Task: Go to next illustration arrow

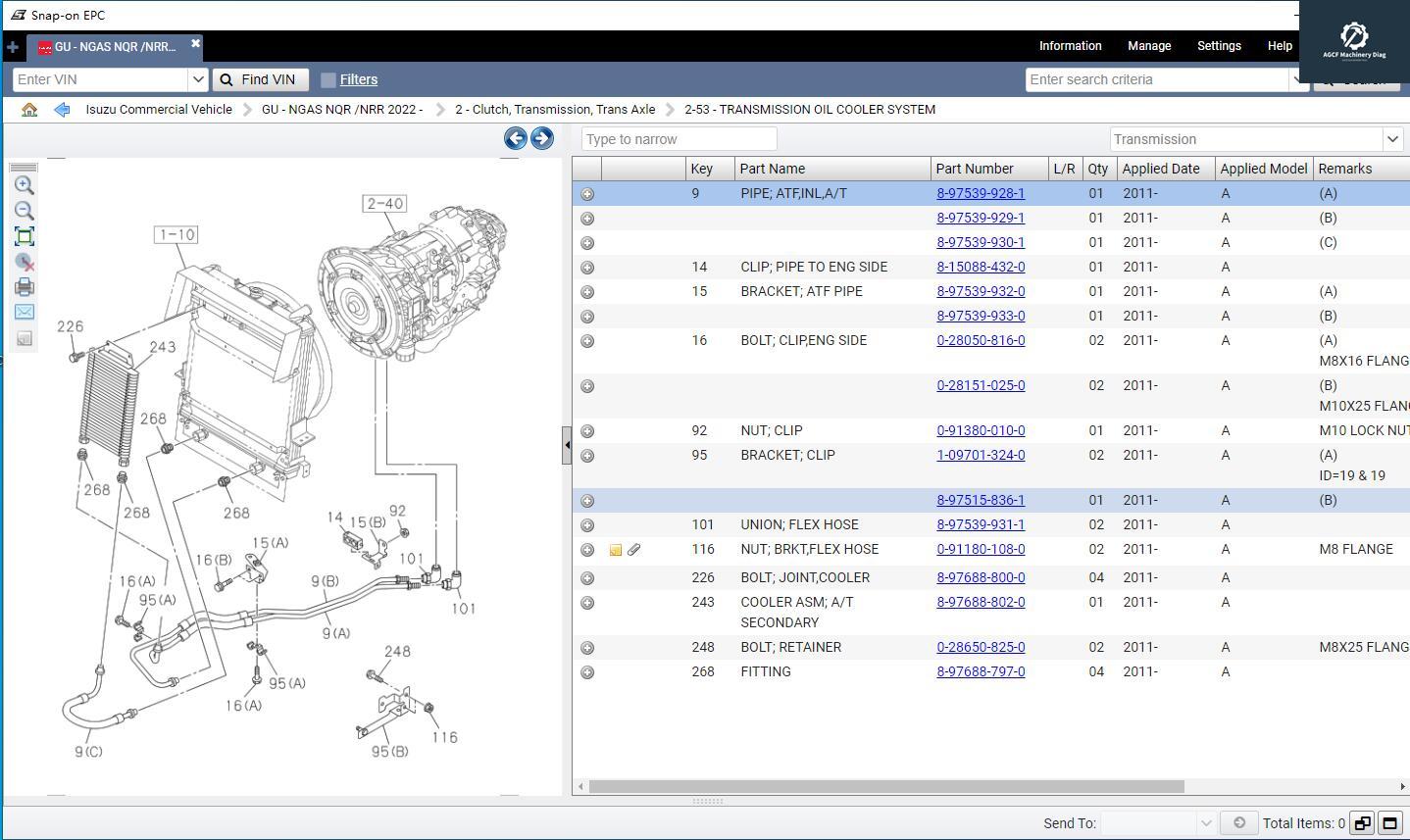Action: 541,138
